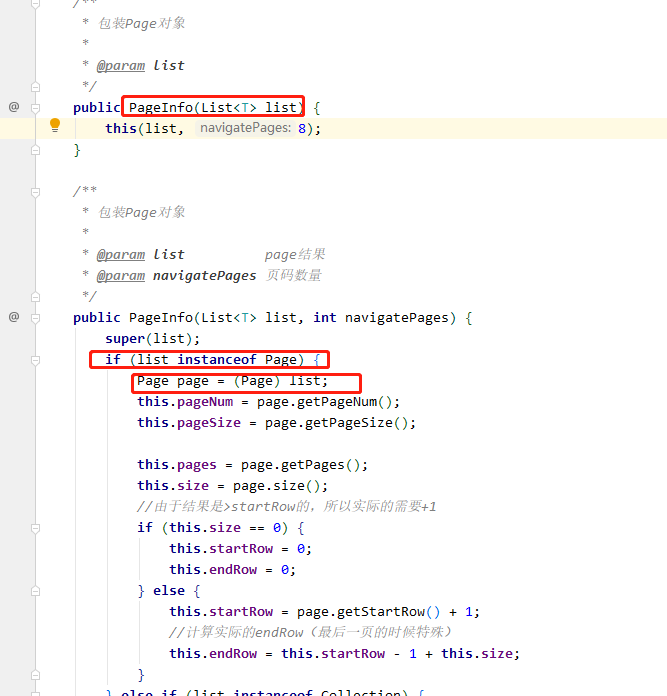Fold the 'if (list instanceof Page)' block
Screen dimensions: 667x696
(36, 360)
